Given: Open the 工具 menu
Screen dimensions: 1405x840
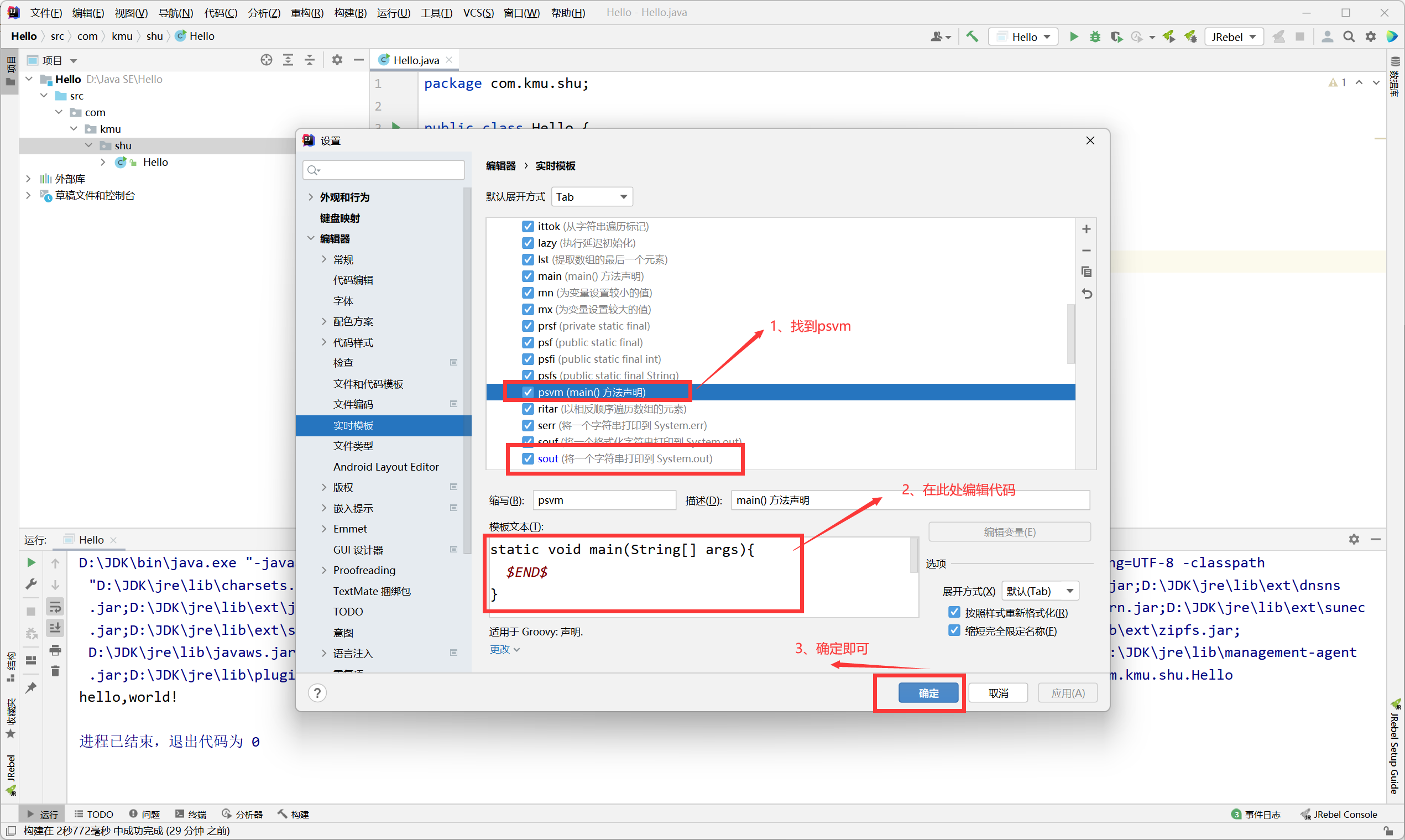Looking at the screenshot, I should [436, 13].
